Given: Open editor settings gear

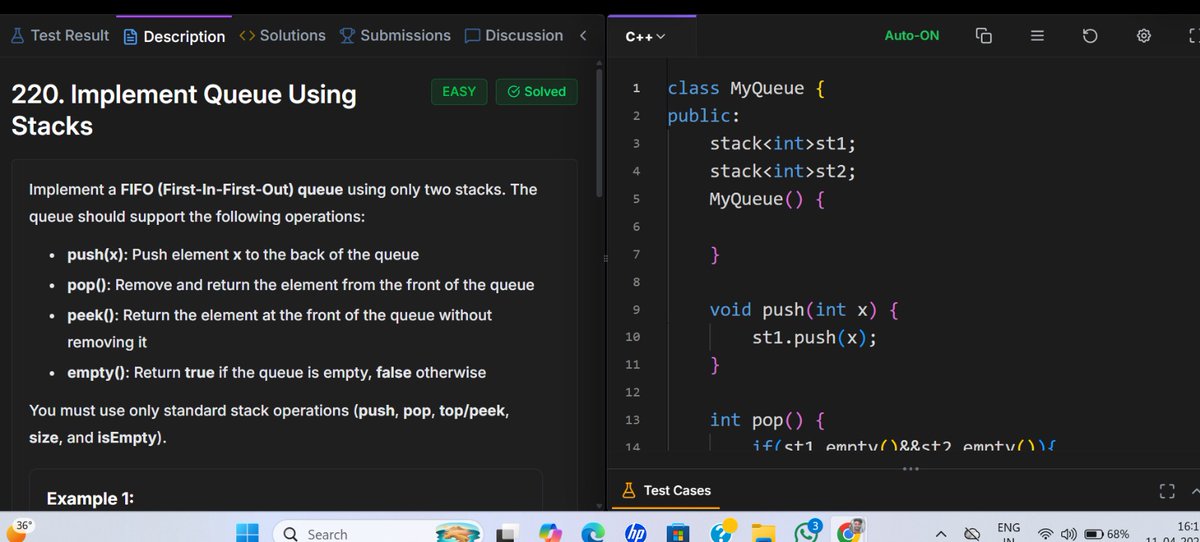Looking at the screenshot, I should pyautogui.click(x=1144, y=36).
